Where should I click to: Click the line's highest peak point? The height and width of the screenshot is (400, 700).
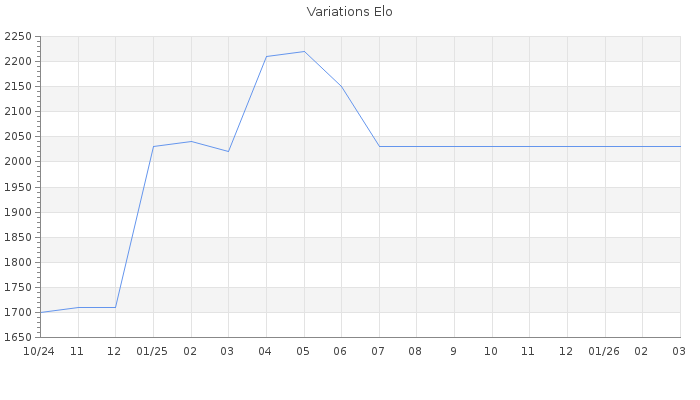click(304, 51)
